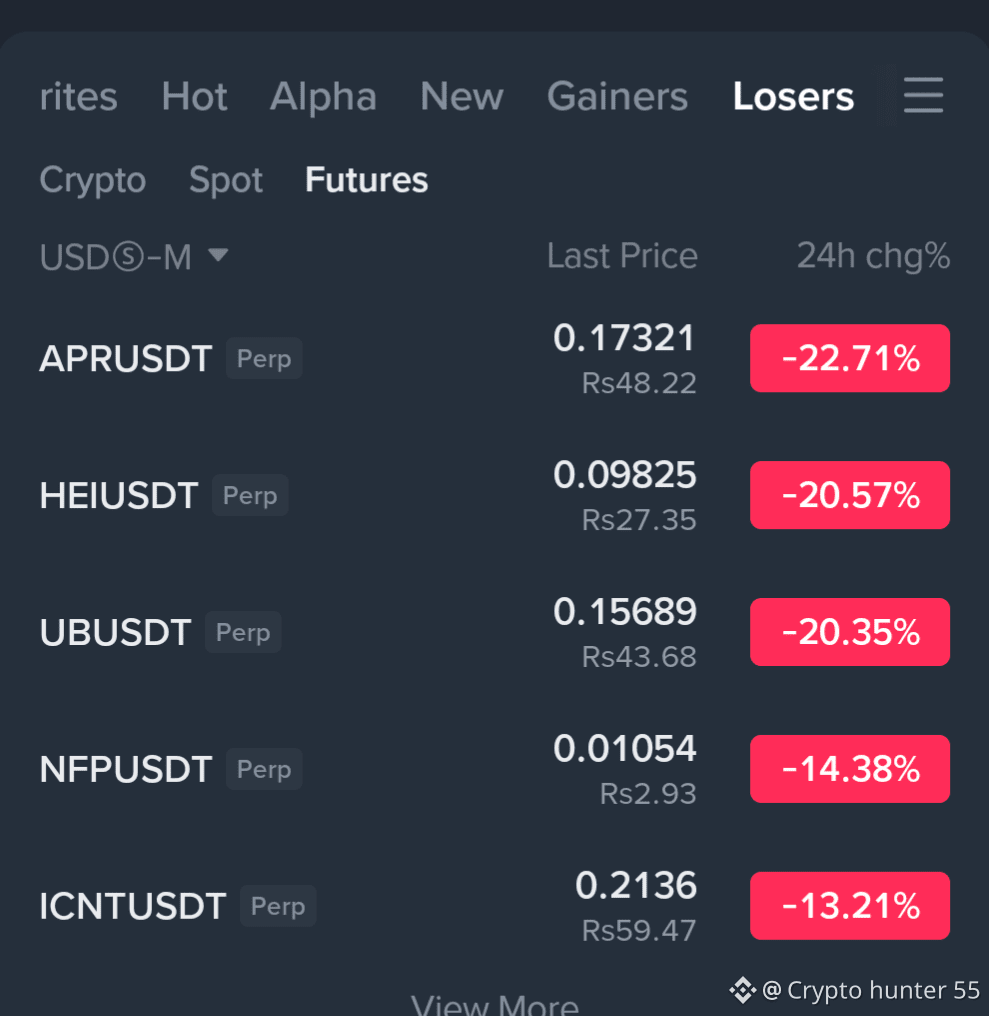Switch to the Gainers tab
This screenshot has height=1016, width=989.
pos(617,97)
